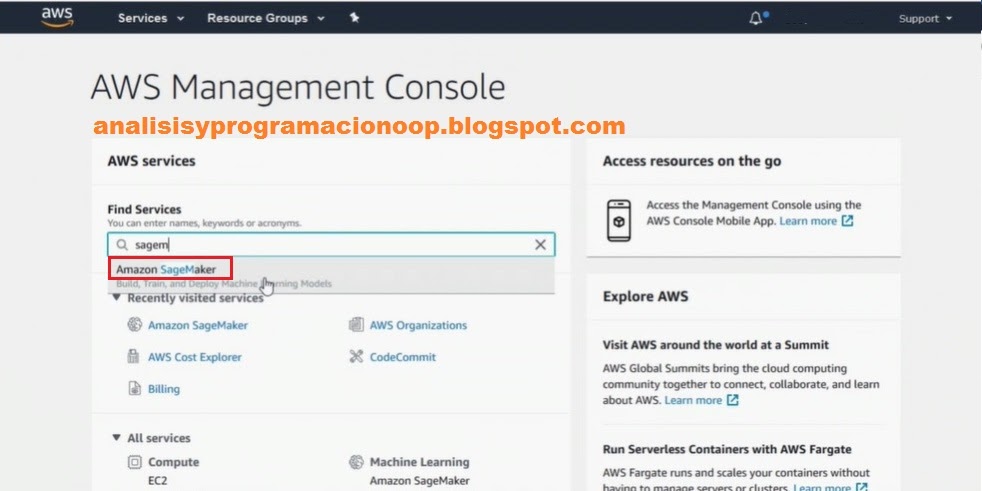The height and width of the screenshot is (491, 982).
Task: Click the pin shortcuts icon
Action: tap(354, 18)
